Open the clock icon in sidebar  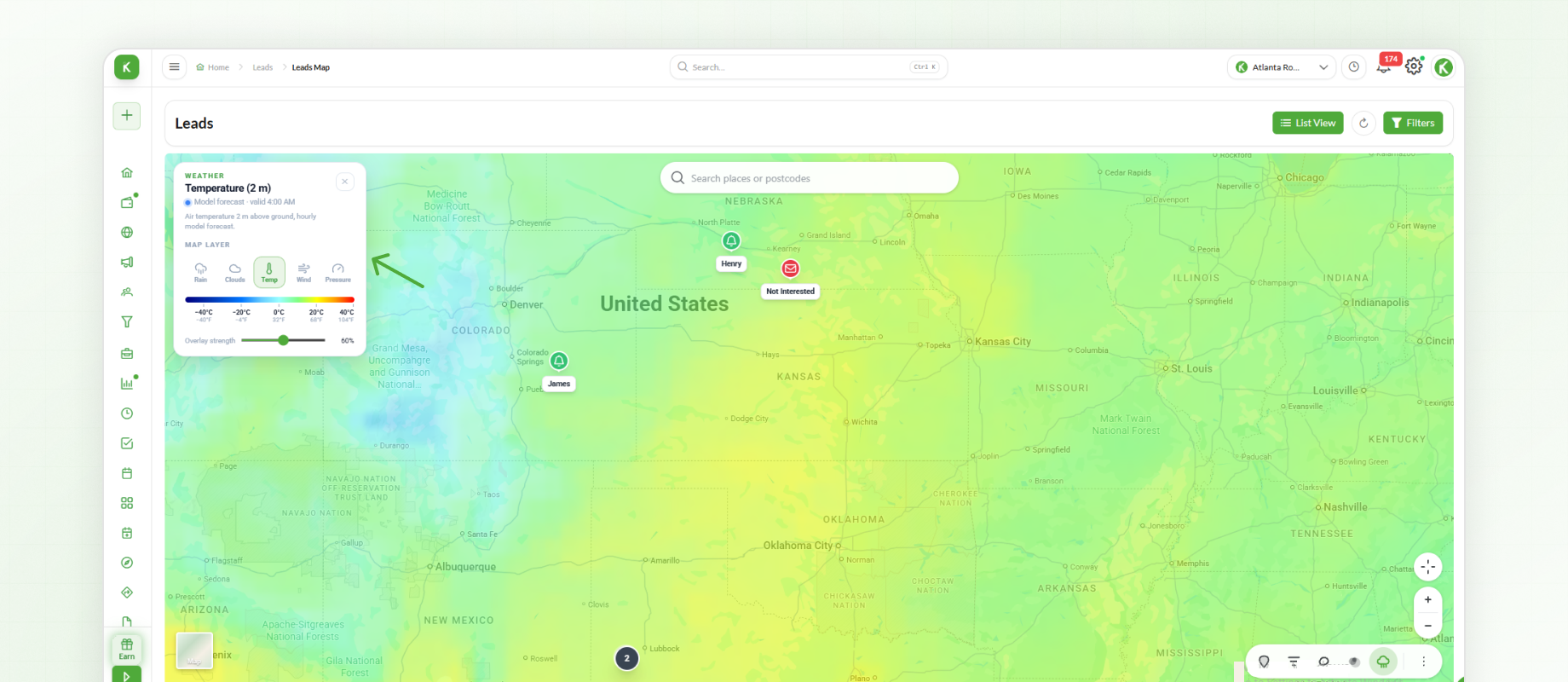[x=127, y=413]
